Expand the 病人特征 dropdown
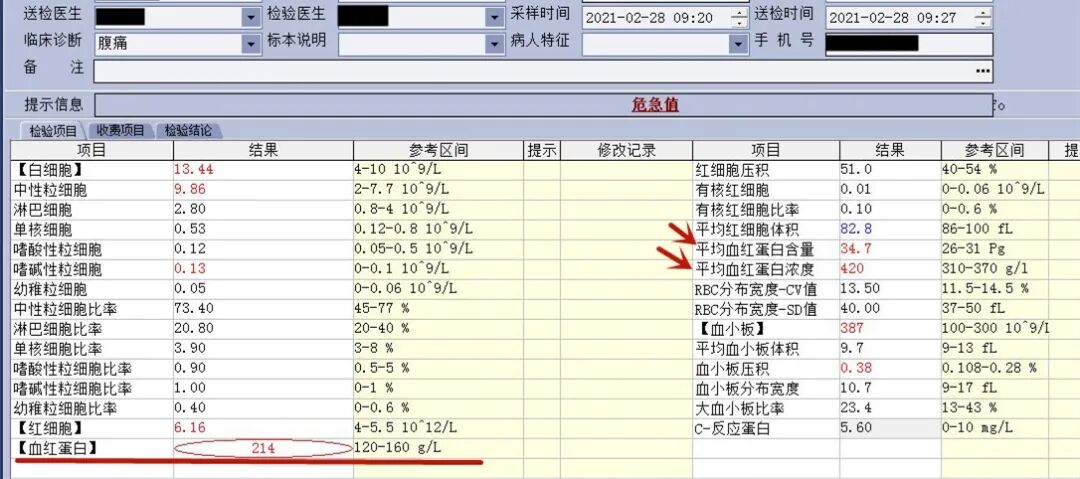This screenshot has width=1080, height=479. point(738,44)
